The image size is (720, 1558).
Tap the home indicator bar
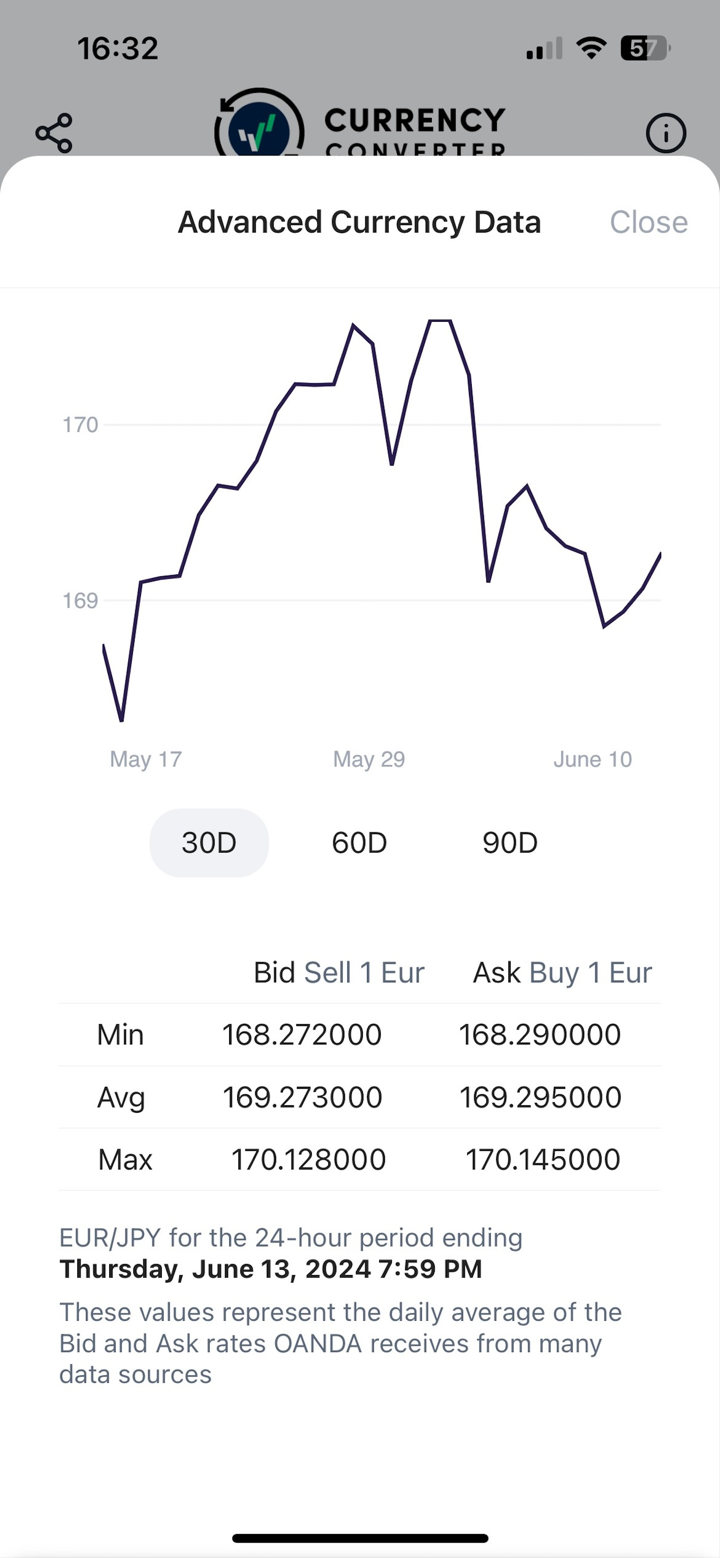tap(360, 1538)
